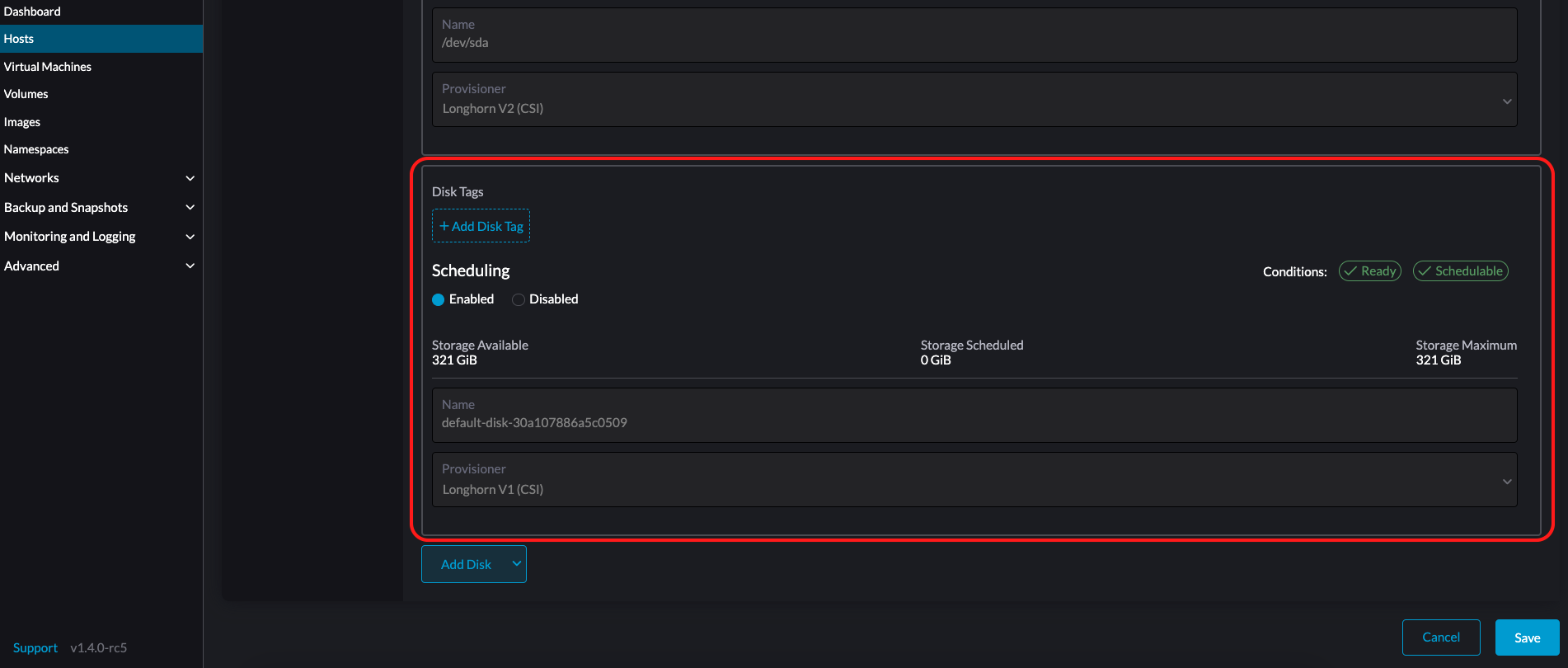
Task: Open the Namespaces sidebar item
Action: click(36, 149)
